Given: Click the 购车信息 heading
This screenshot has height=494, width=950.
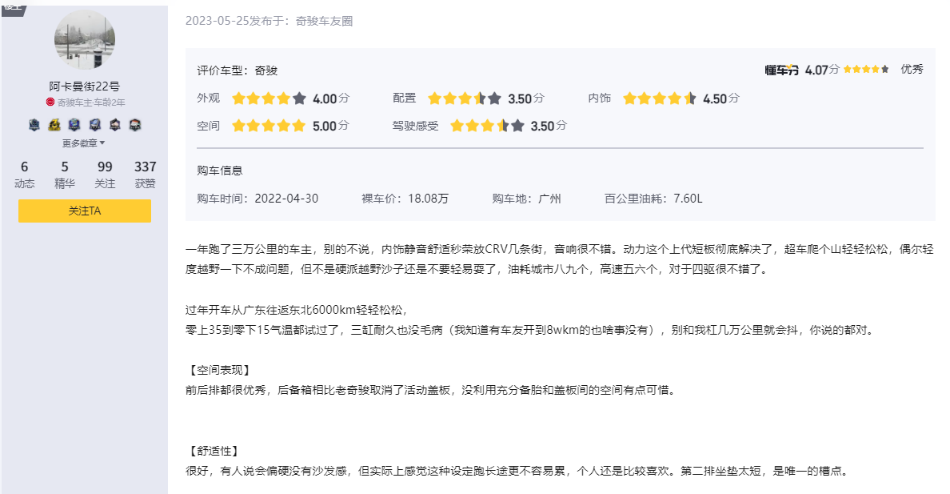Looking at the screenshot, I should [219, 171].
